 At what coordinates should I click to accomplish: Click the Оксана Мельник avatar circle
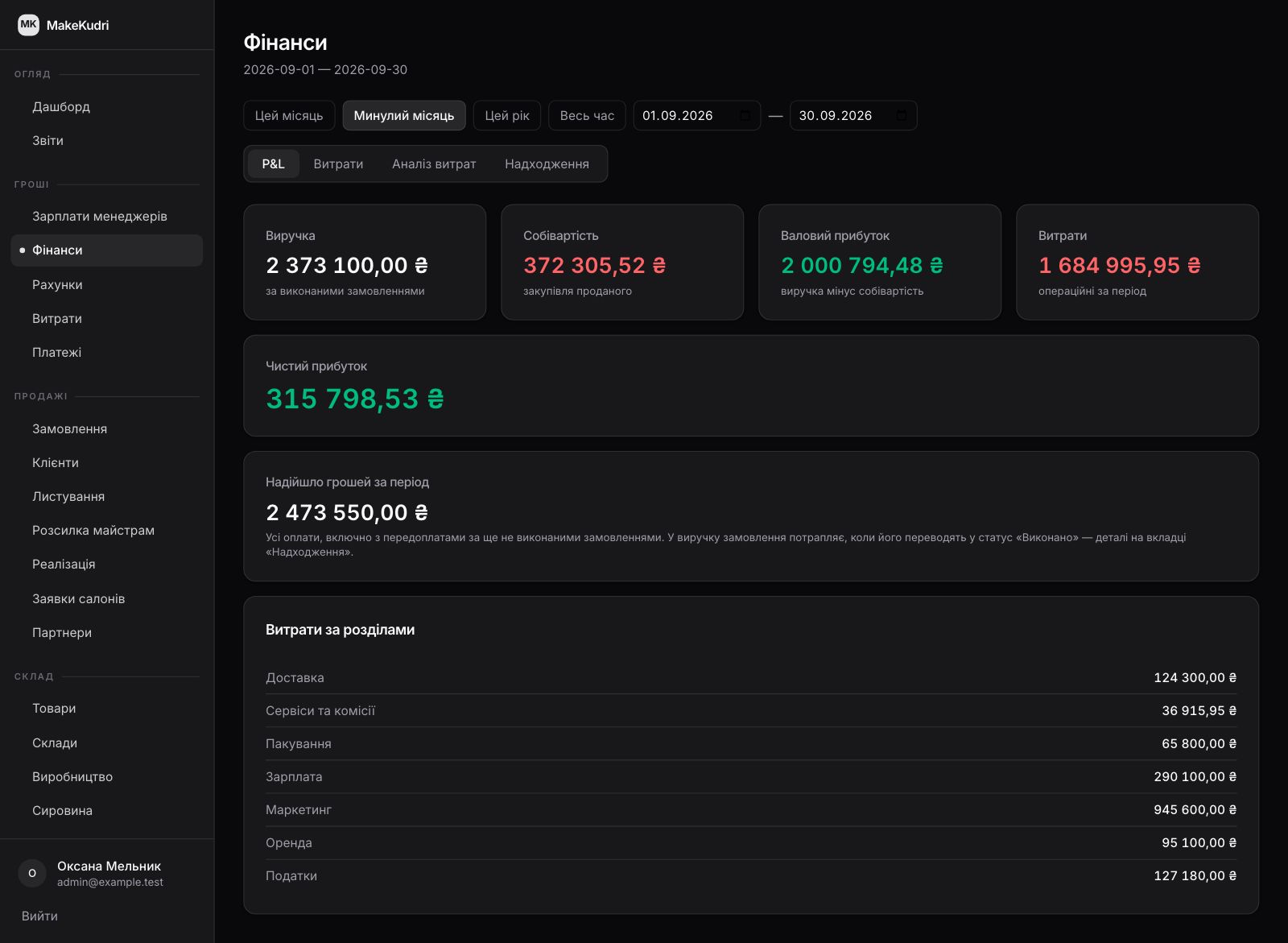pos(32,873)
